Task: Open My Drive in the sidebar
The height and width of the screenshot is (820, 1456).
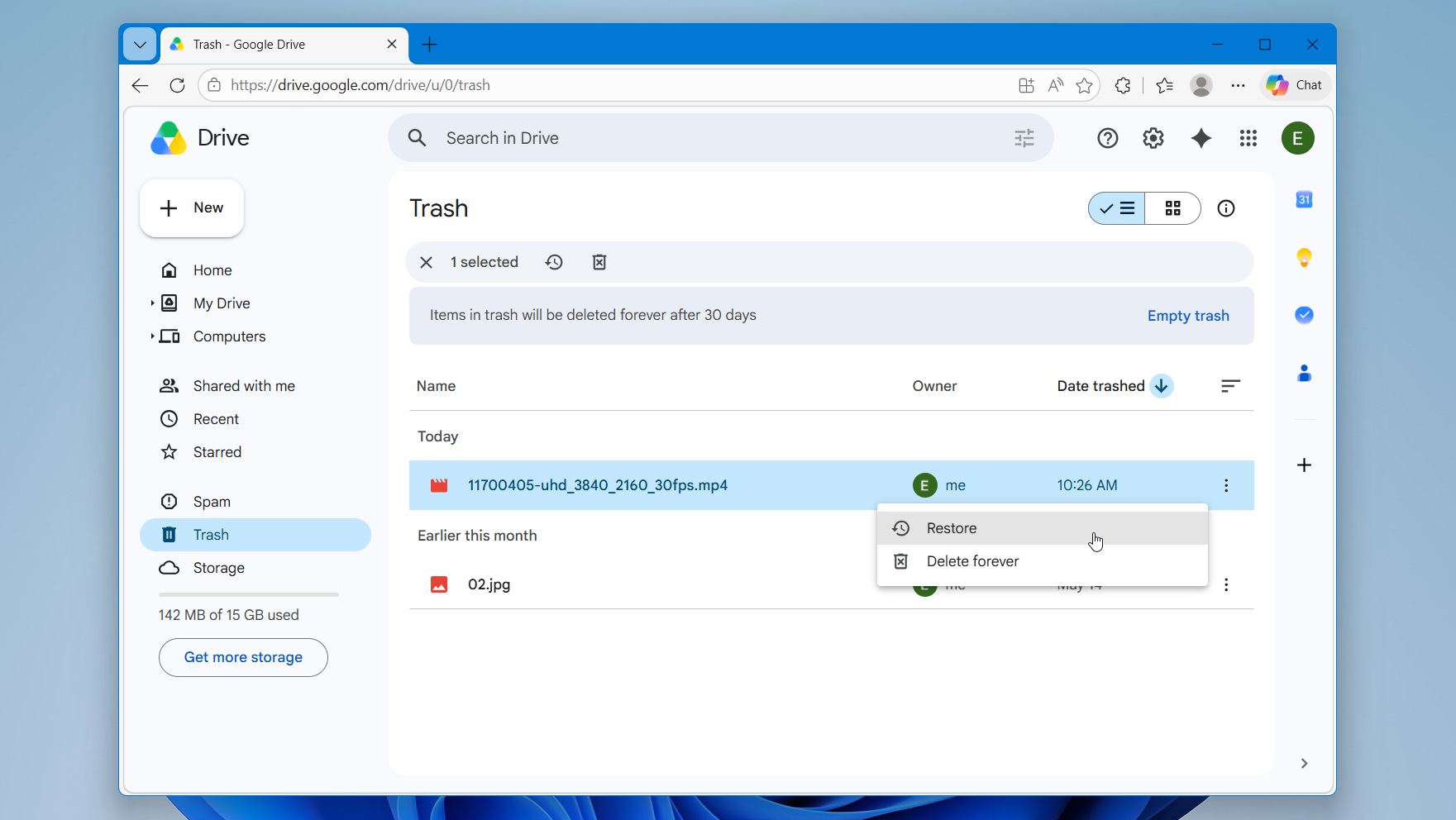Action: pyautogui.click(x=255, y=303)
